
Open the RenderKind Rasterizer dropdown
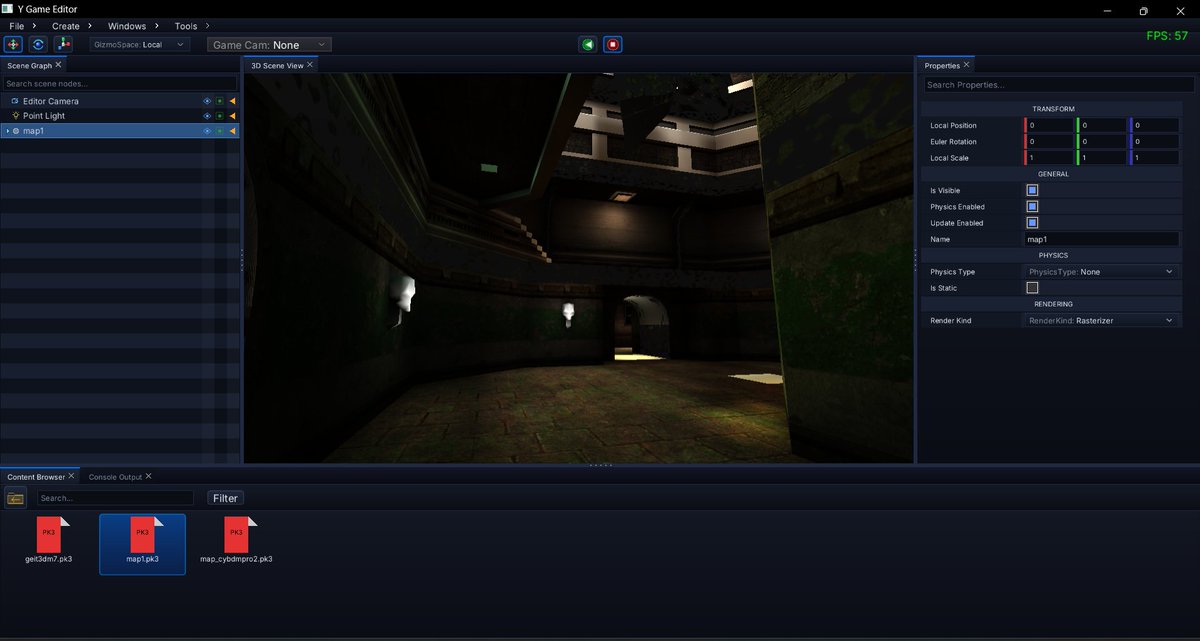pyautogui.click(x=1101, y=321)
